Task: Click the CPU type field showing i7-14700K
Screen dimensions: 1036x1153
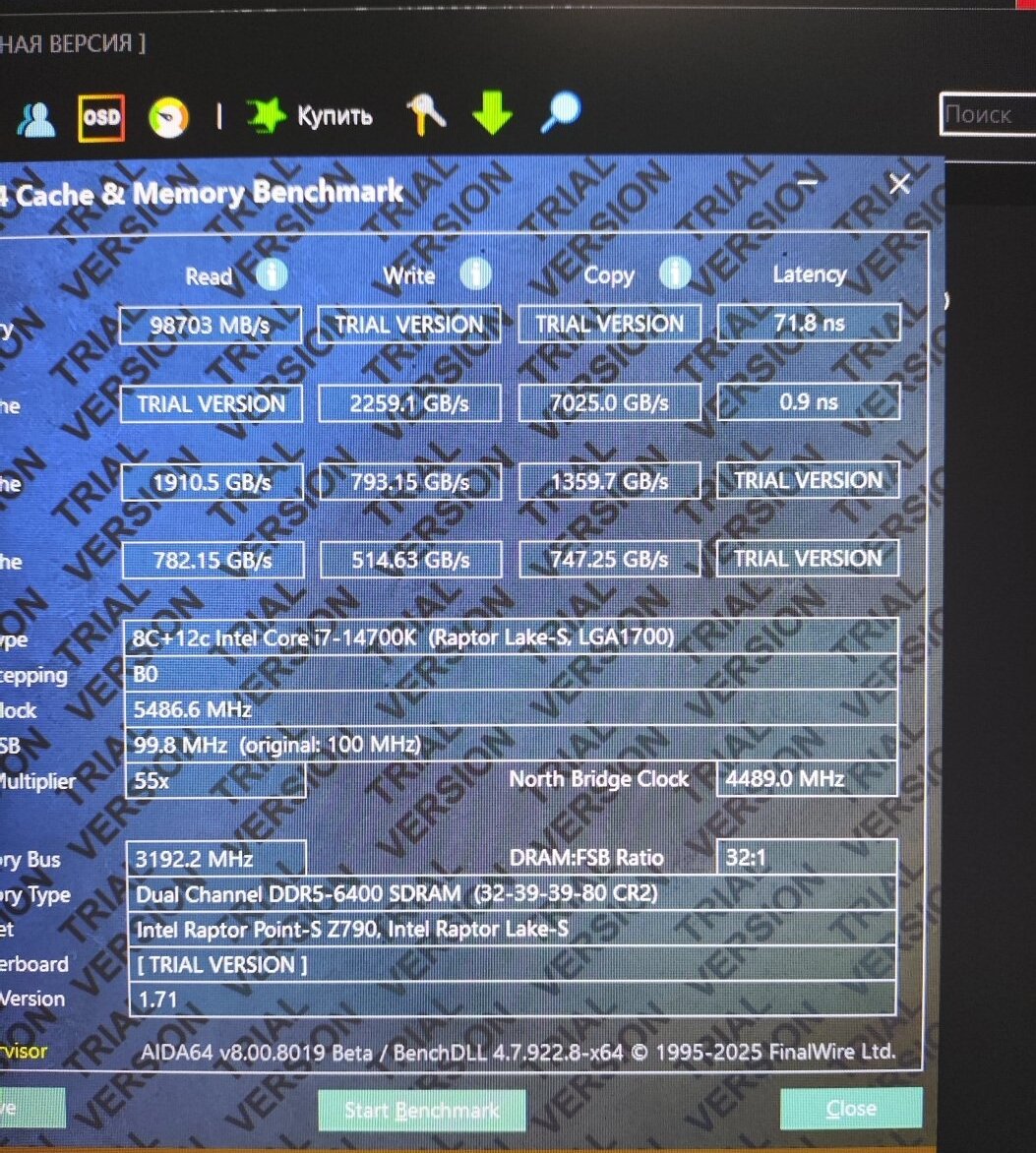Action: click(512, 637)
